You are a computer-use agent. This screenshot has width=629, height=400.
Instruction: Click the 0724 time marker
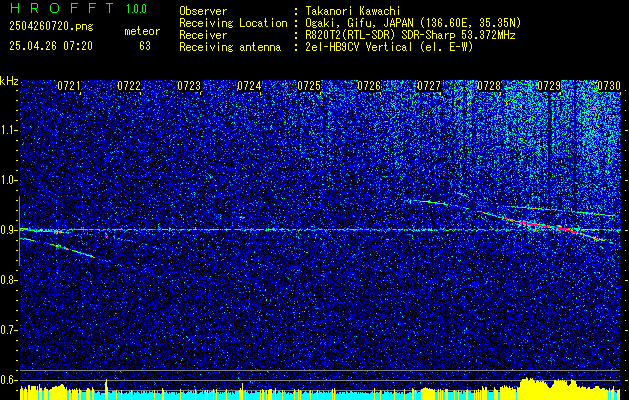(249, 86)
